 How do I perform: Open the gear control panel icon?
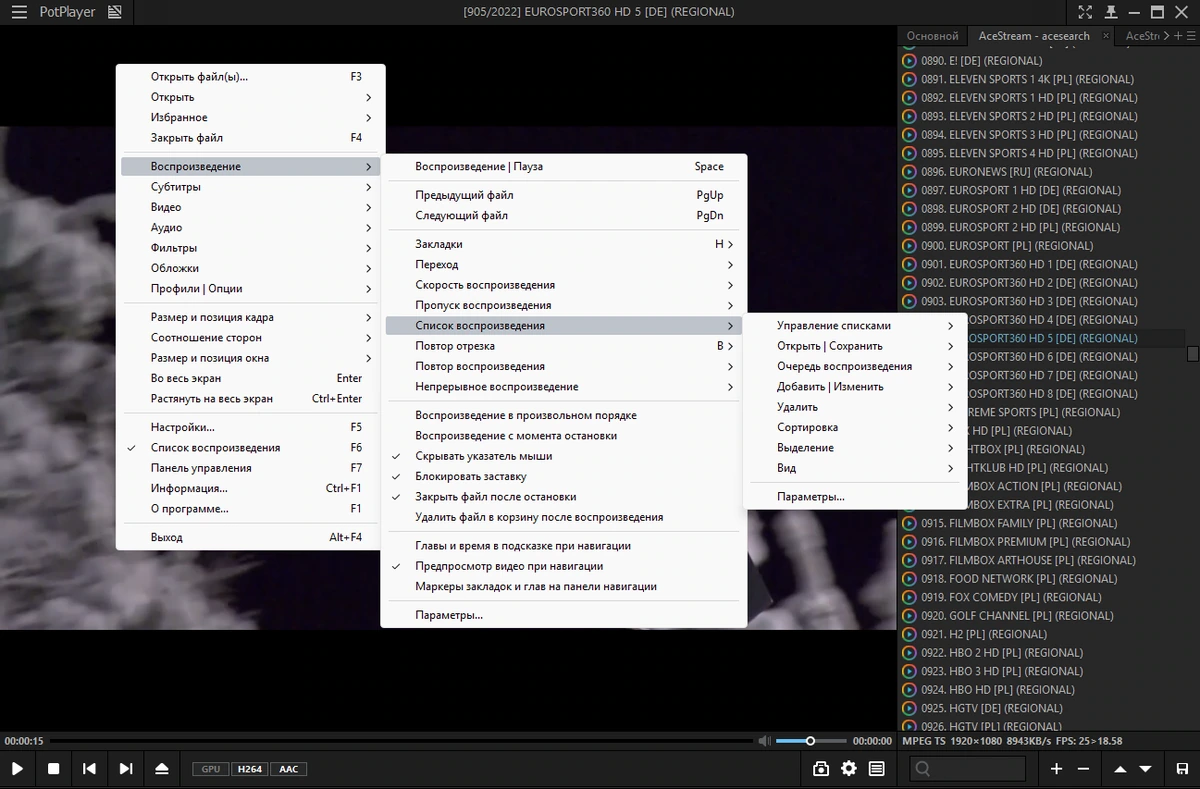pyautogui.click(x=849, y=769)
